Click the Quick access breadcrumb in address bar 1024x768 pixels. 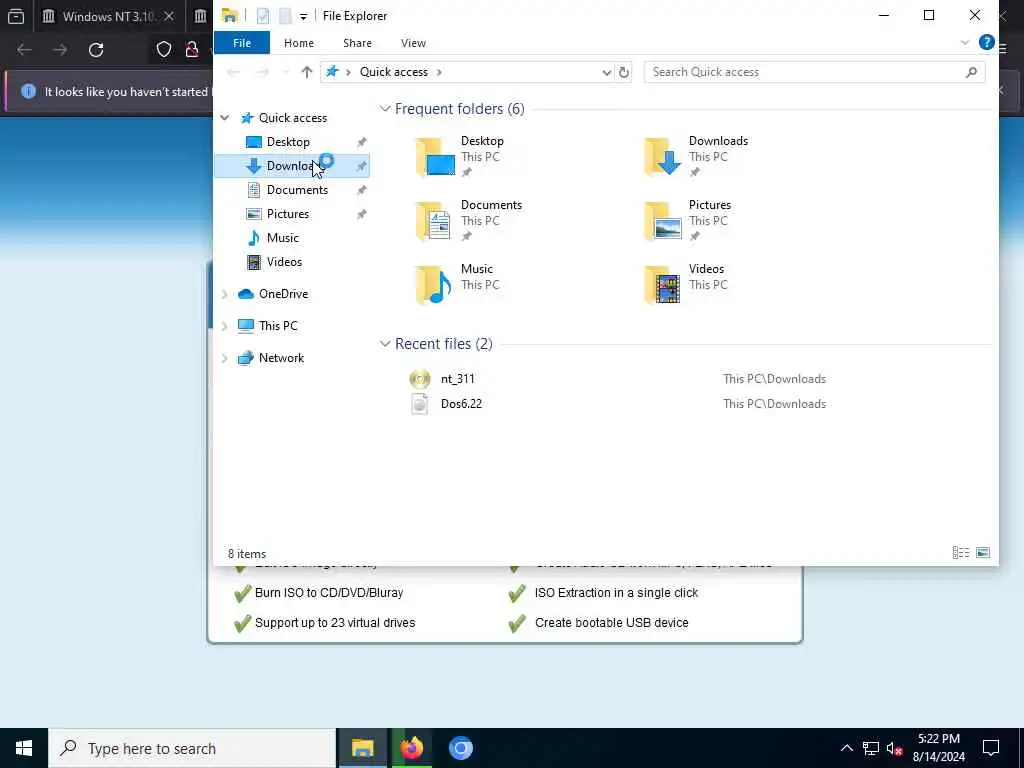tap(394, 72)
